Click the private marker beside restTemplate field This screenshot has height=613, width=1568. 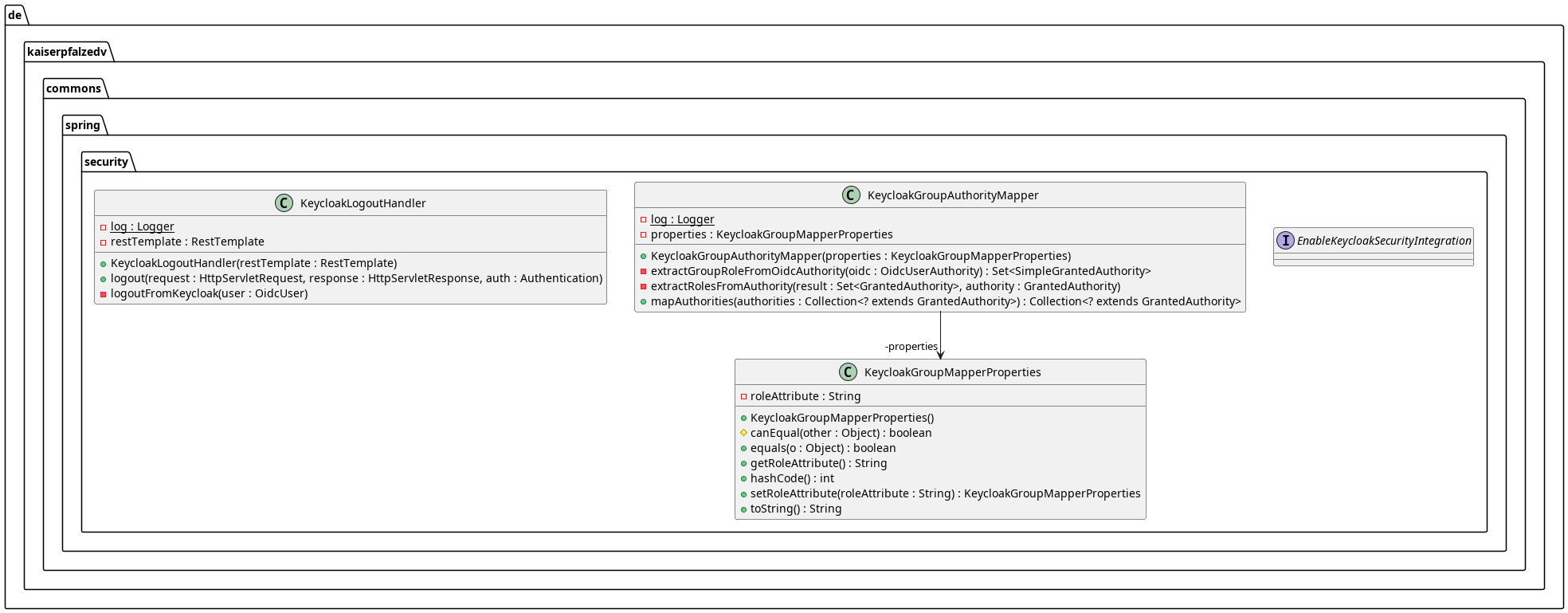coord(104,242)
